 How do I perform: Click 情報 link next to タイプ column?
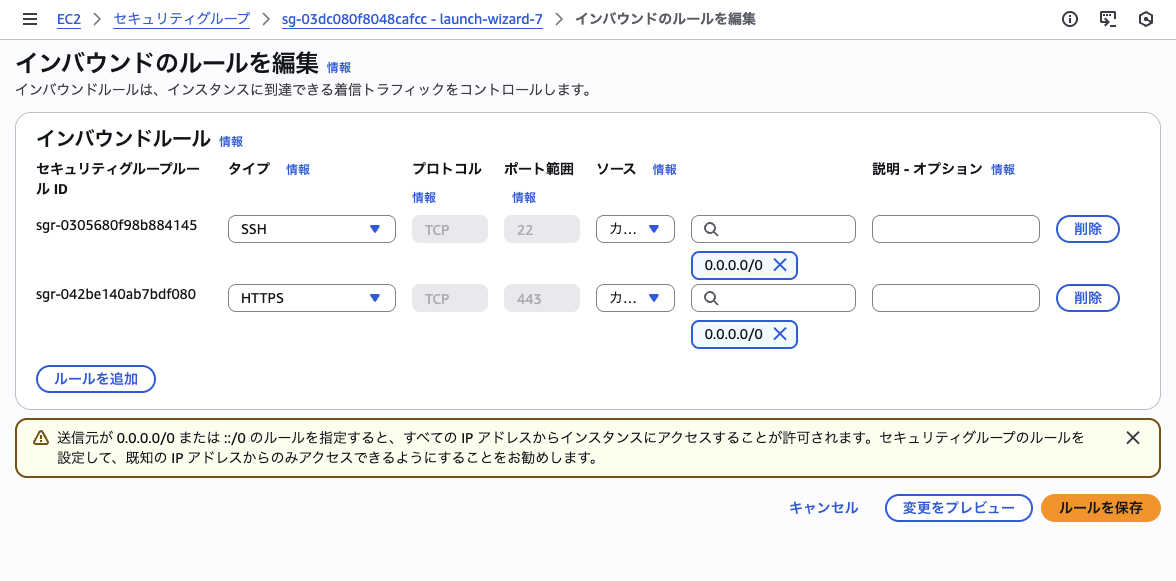(298, 169)
